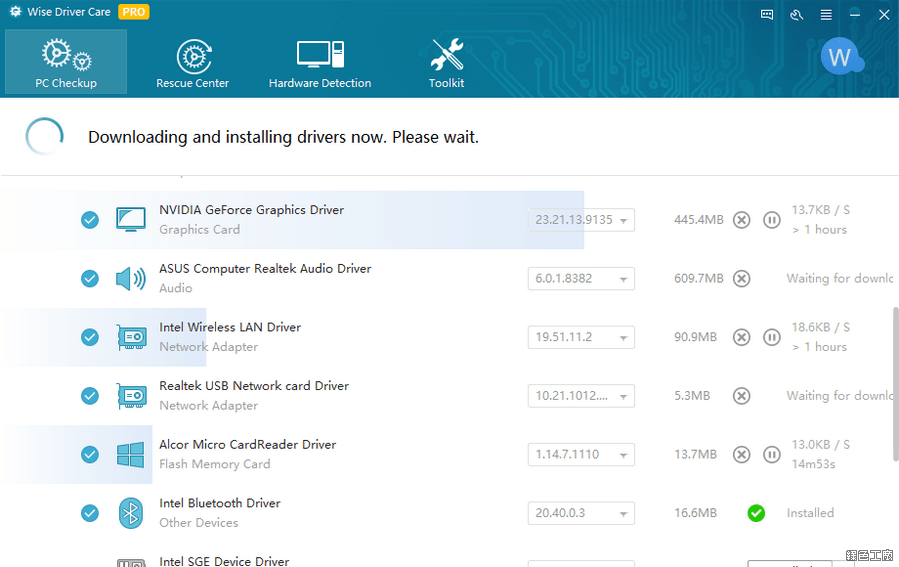Click the loading spinner indicator
Screen dimensions: 899x567
(x=44, y=136)
